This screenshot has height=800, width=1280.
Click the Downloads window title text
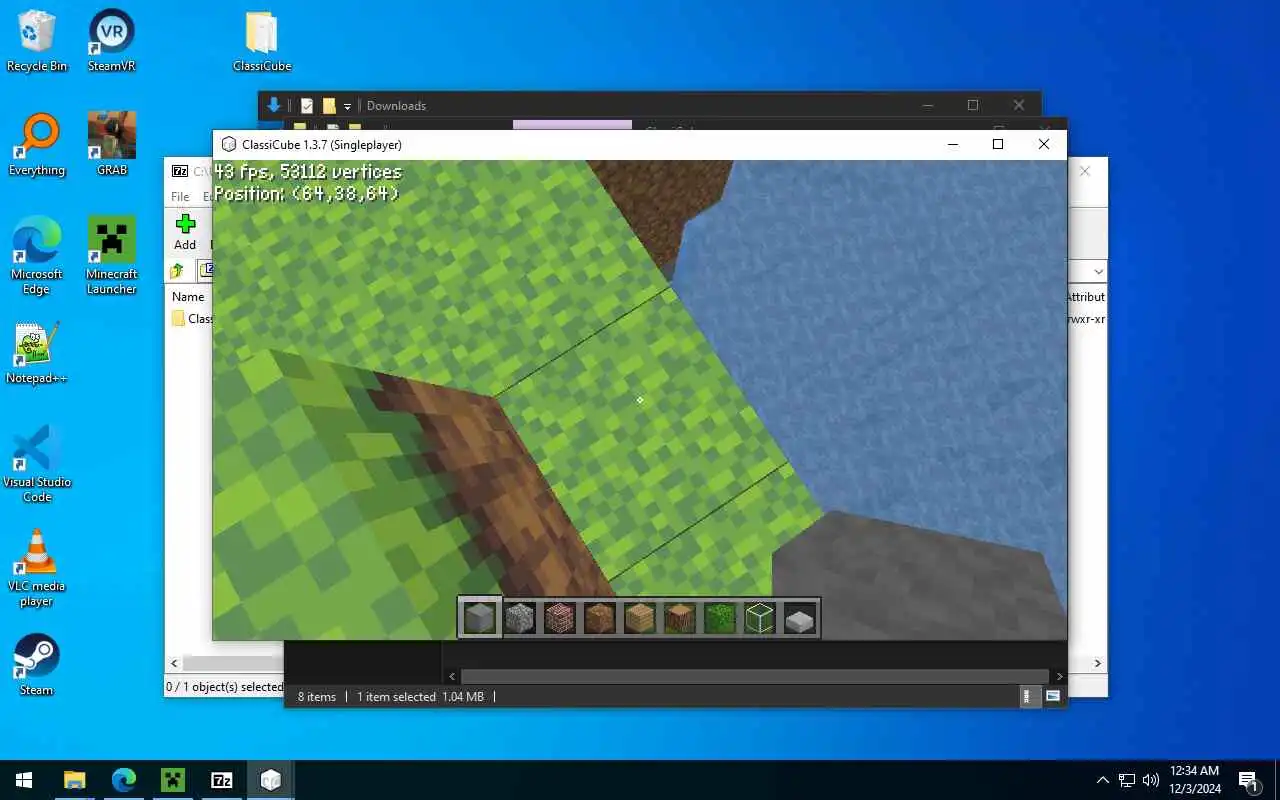coord(396,106)
